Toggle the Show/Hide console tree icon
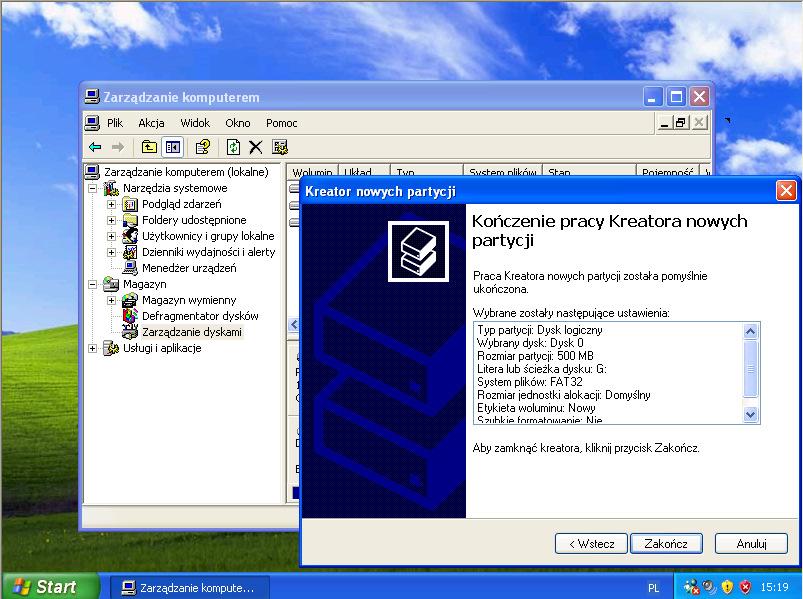The width and height of the screenshot is (803, 599). click(x=173, y=147)
